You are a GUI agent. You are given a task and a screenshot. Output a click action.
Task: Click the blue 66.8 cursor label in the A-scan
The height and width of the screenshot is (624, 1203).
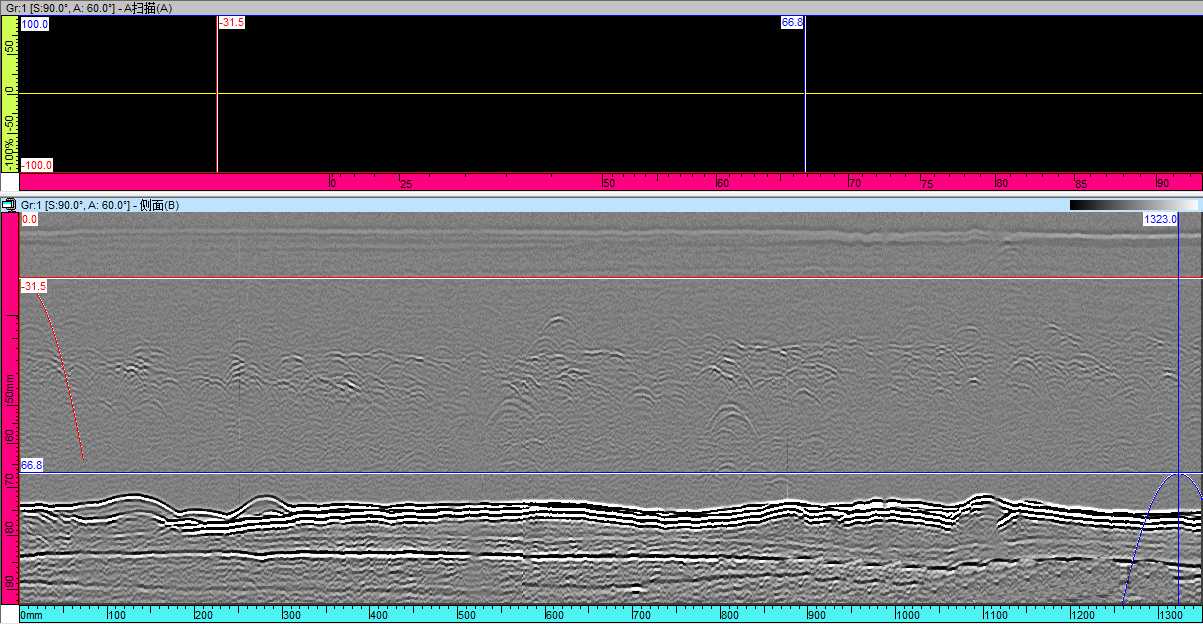[x=792, y=22]
